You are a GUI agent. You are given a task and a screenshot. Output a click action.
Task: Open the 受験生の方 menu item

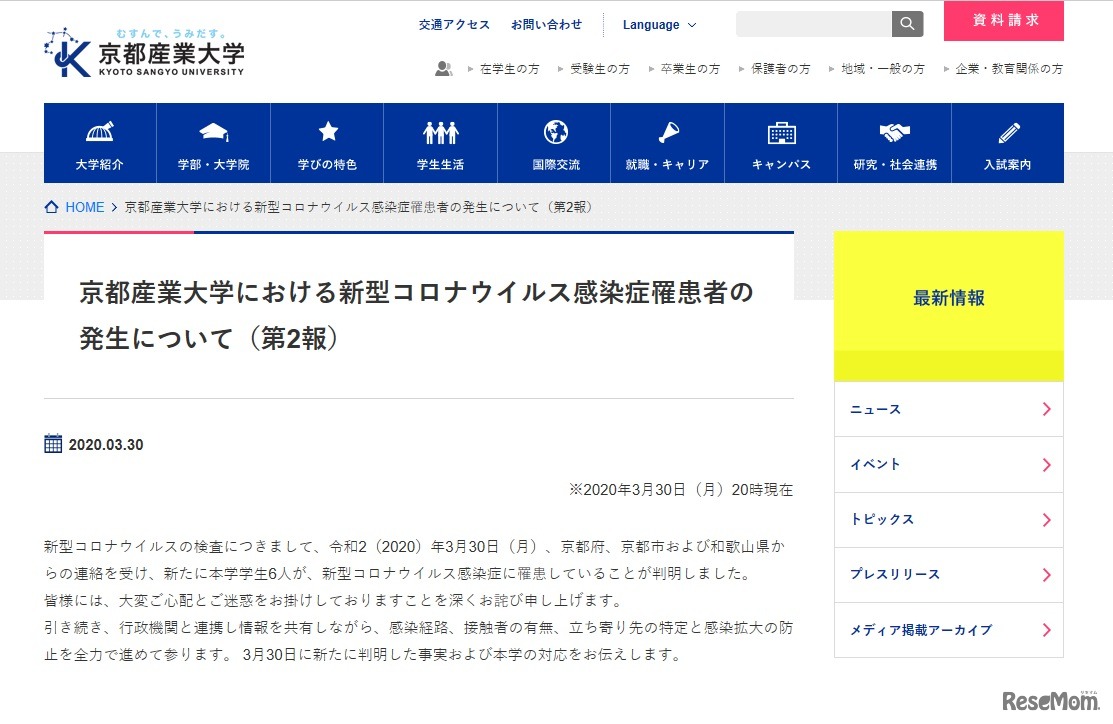pyautogui.click(x=599, y=68)
